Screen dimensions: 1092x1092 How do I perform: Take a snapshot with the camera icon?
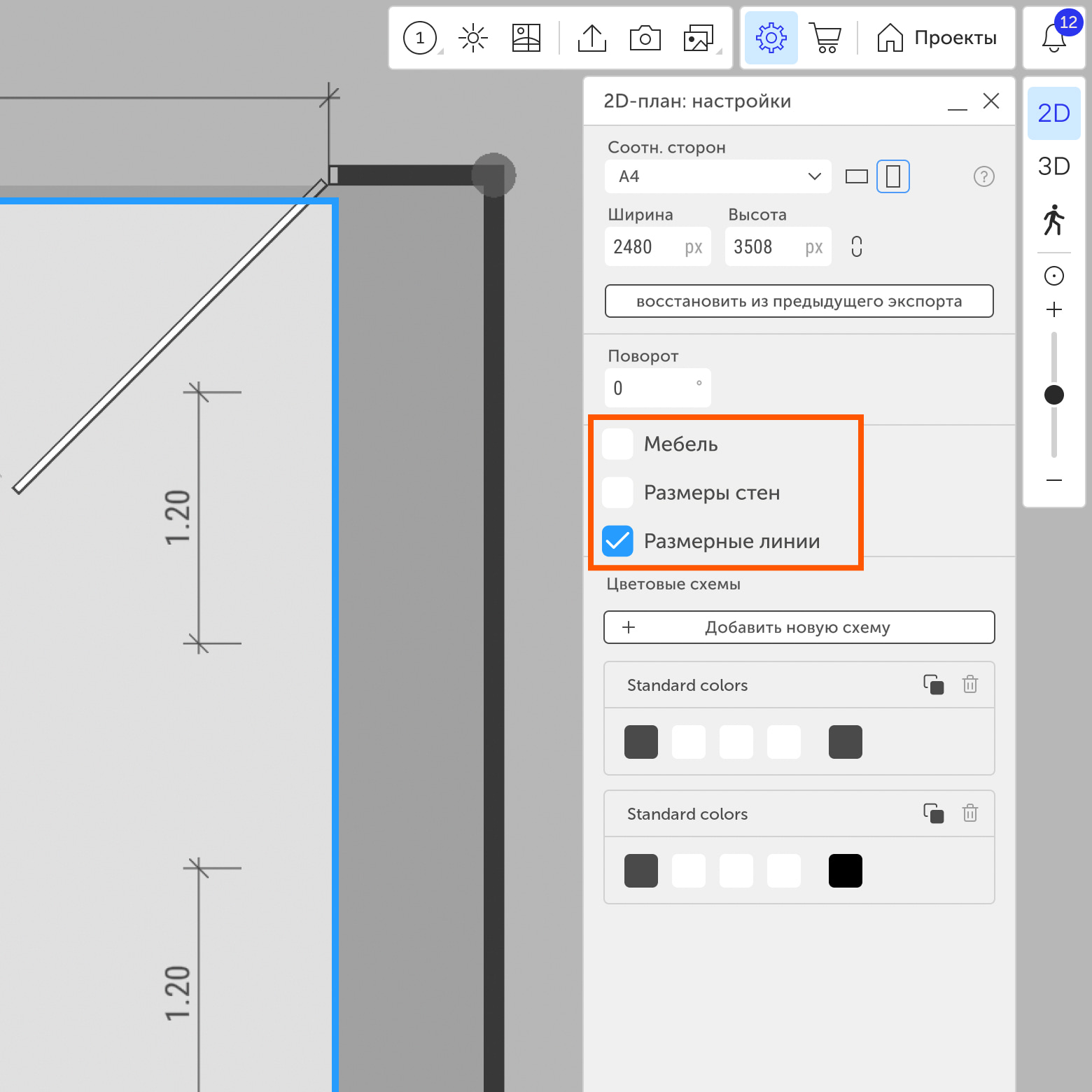[x=645, y=38]
